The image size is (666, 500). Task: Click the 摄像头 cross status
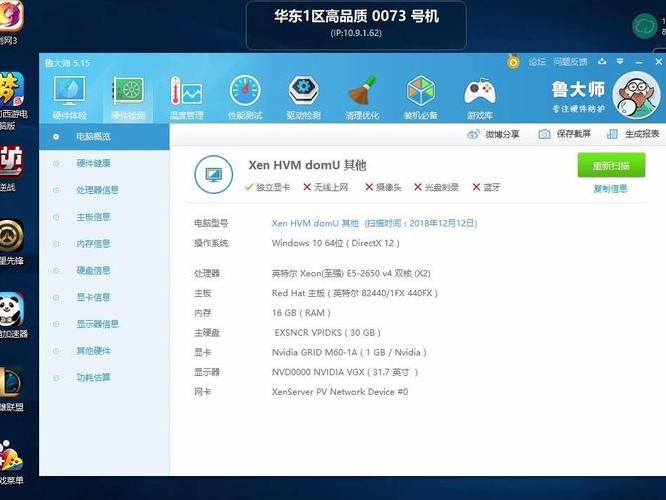pyautogui.click(x=383, y=187)
